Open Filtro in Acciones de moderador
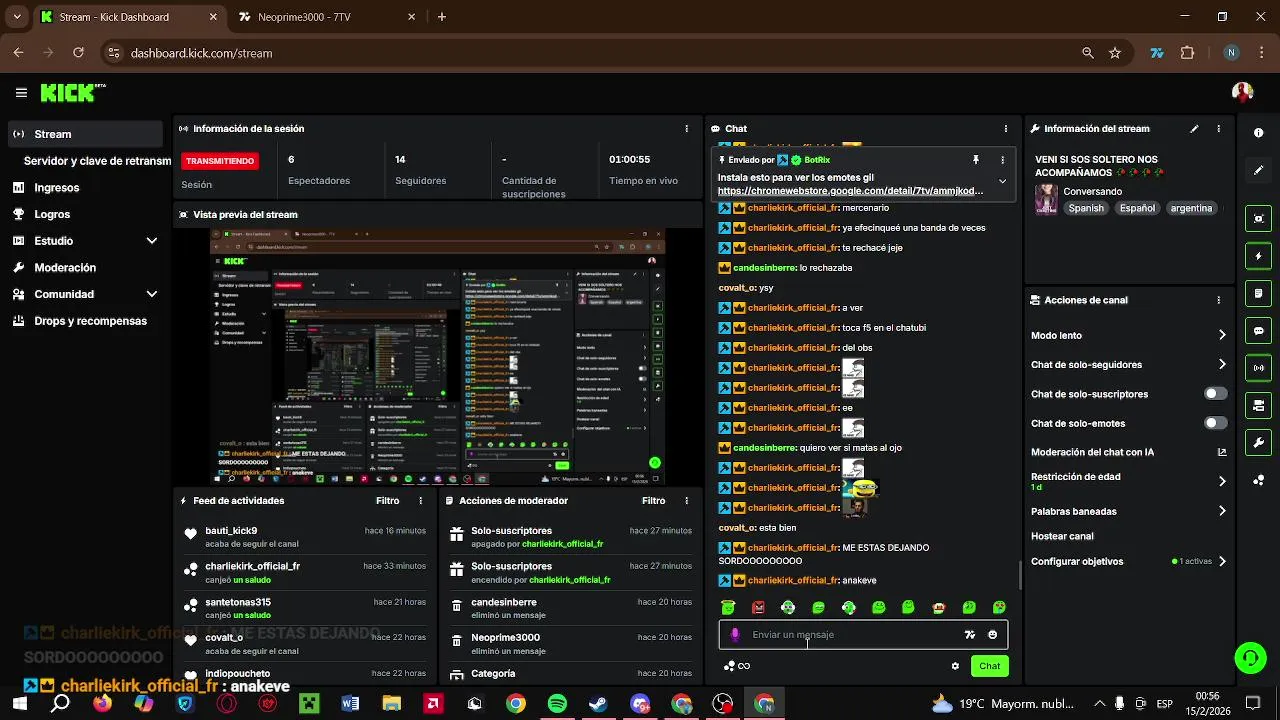This screenshot has height=720, width=1280. click(x=653, y=501)
